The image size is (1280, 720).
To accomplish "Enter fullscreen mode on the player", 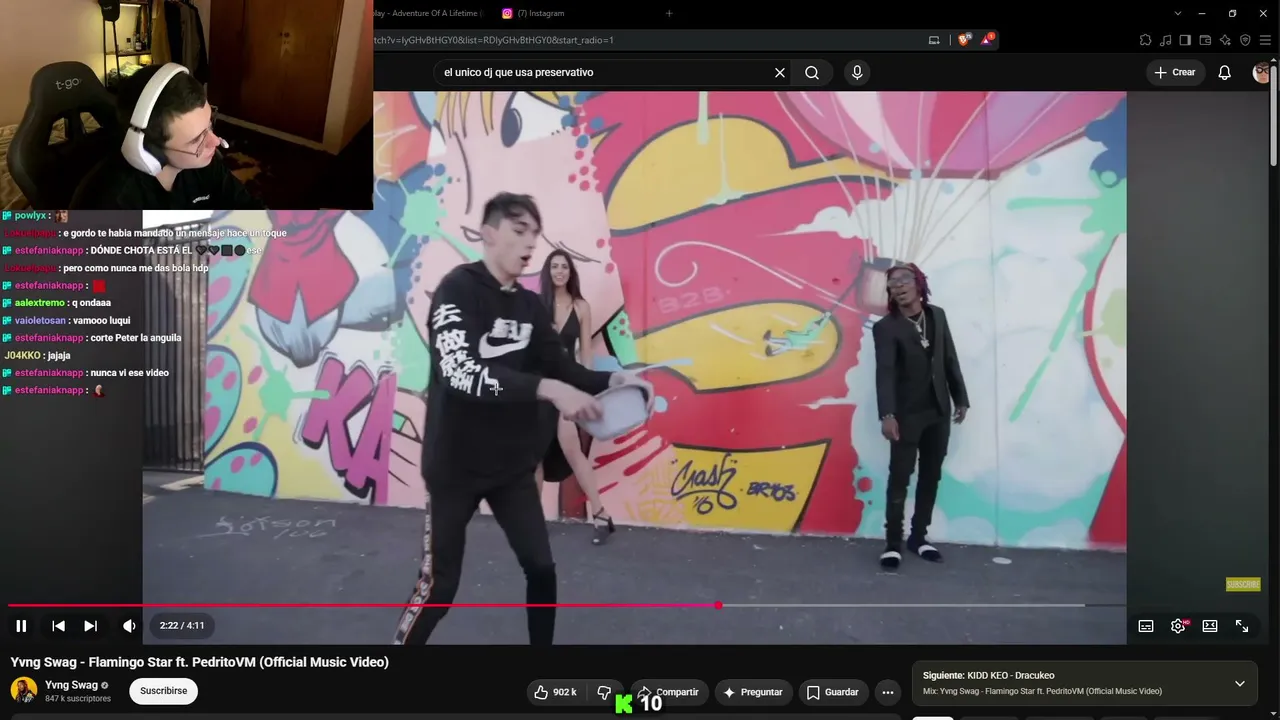I will click(1242, 626).
